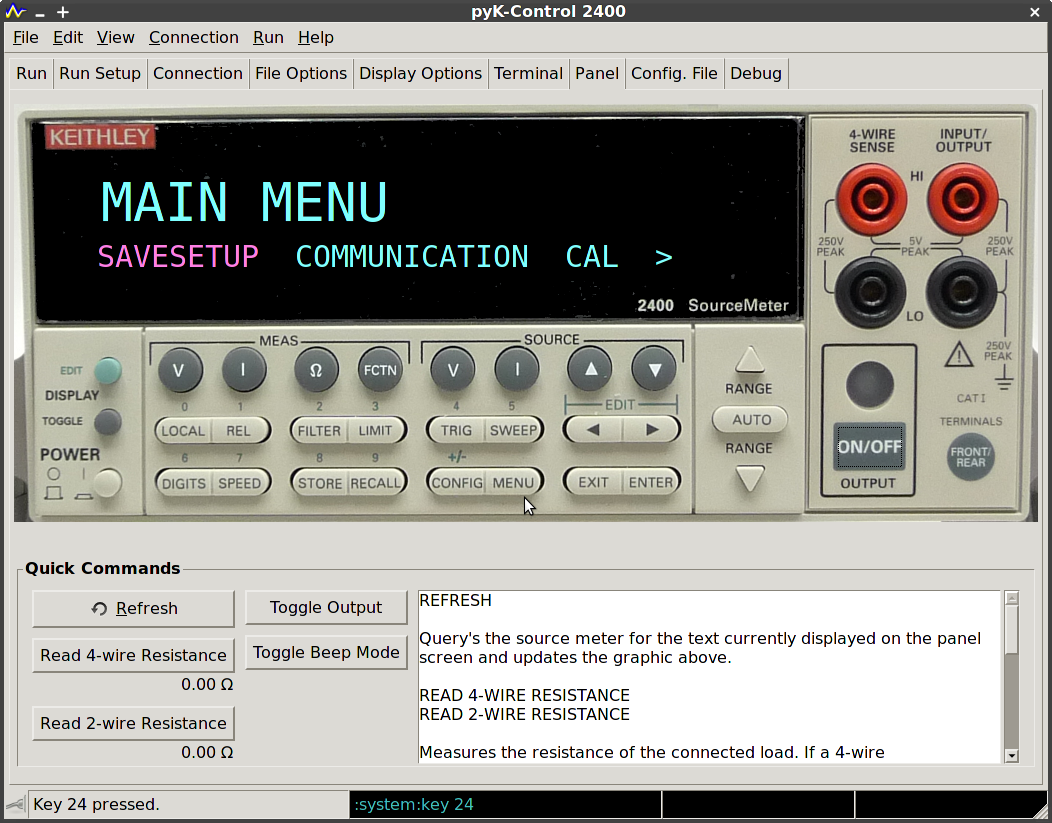The height and width of the screenshot is (823, 1052).
Task: Click the Toggle Output button
Action: pos(326,608)
